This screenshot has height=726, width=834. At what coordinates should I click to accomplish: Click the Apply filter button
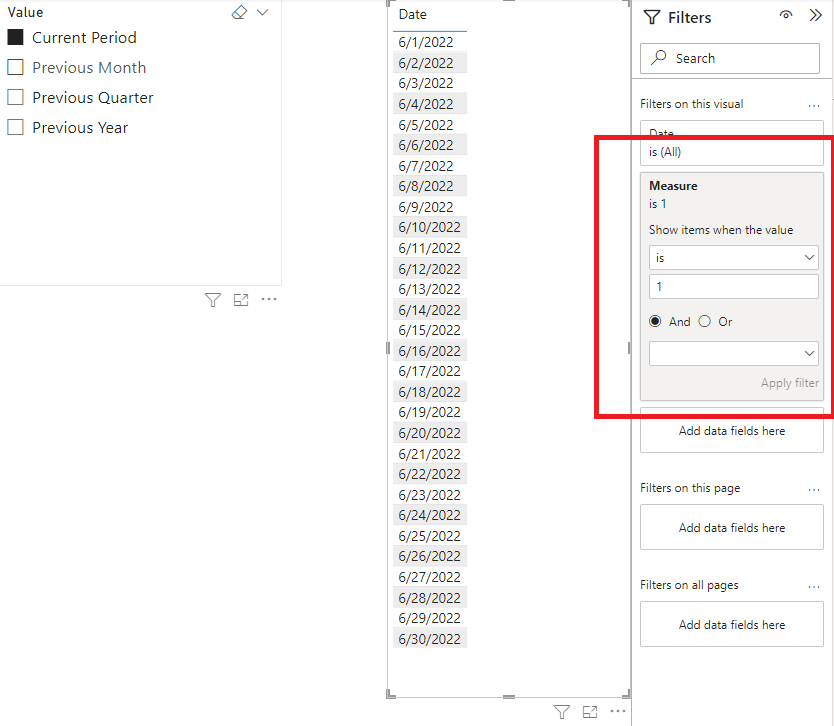790,383
